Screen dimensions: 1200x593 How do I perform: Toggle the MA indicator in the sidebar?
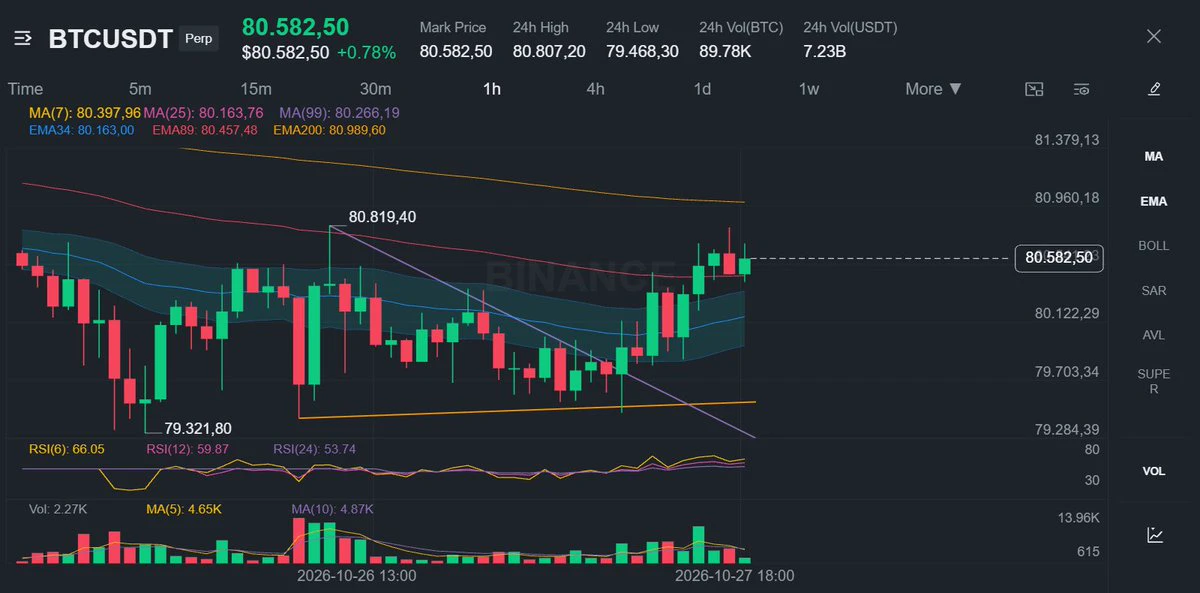tap(1154, 157)
